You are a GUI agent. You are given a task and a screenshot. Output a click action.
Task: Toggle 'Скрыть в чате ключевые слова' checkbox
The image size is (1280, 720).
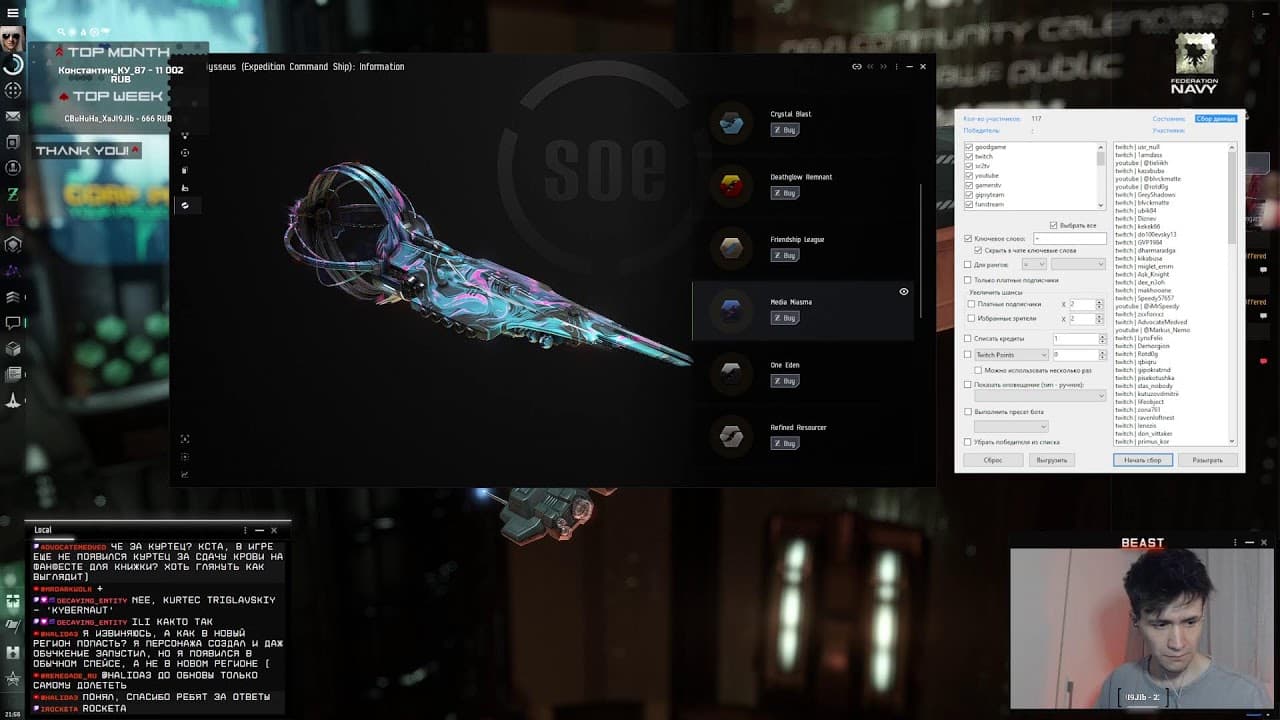pos(978,250)
